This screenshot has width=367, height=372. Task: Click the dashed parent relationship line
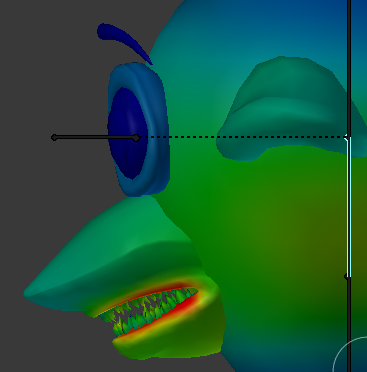[242, 137]
